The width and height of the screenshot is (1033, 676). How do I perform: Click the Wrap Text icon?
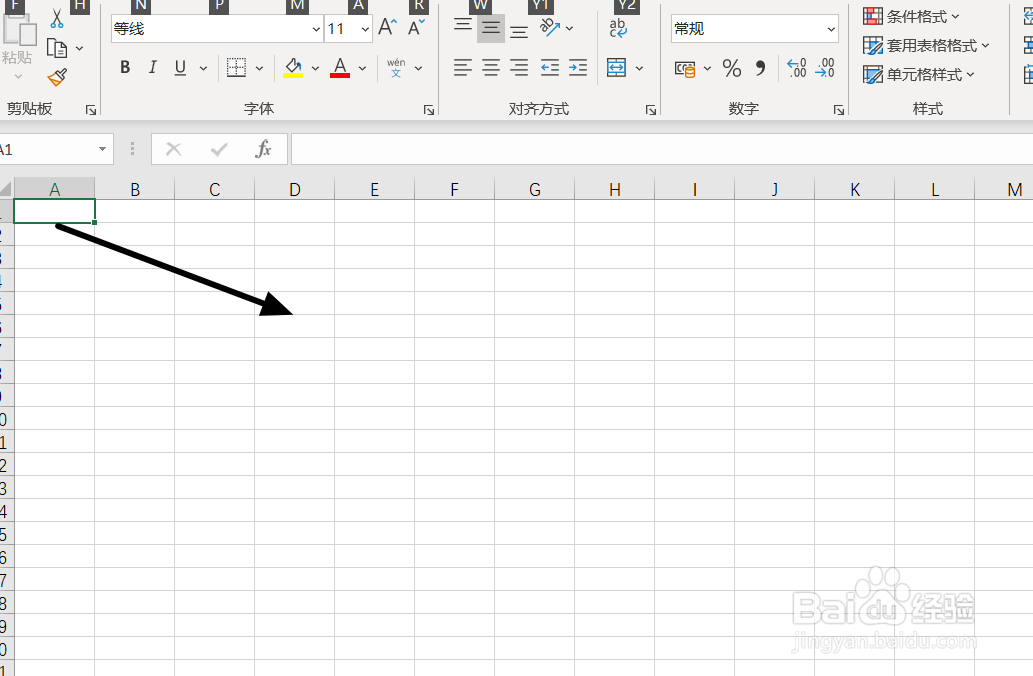click(x=618, y=28)
